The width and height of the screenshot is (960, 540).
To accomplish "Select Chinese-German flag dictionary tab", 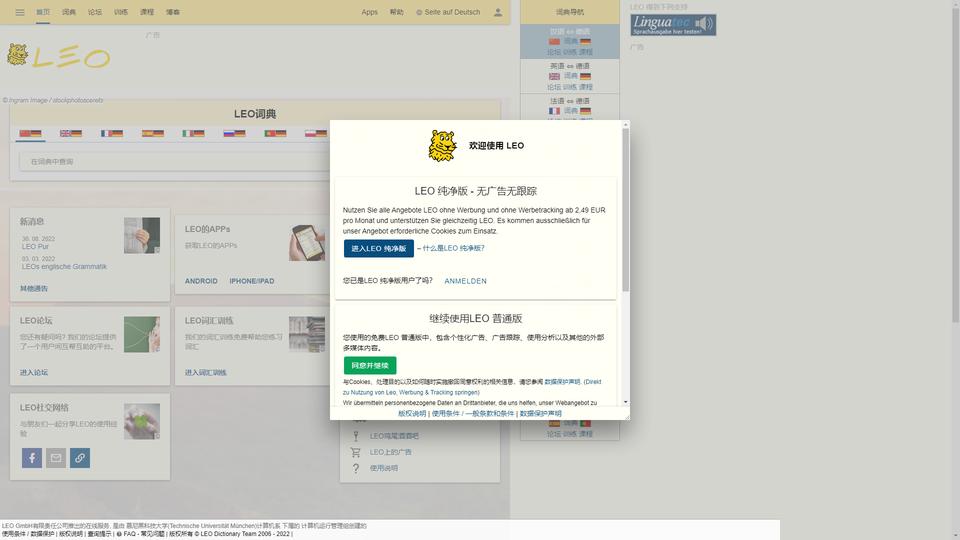I will click(x=30, y=133).
